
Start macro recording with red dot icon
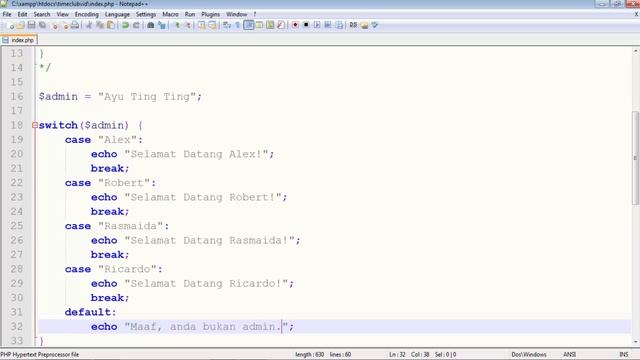point(295,25)
